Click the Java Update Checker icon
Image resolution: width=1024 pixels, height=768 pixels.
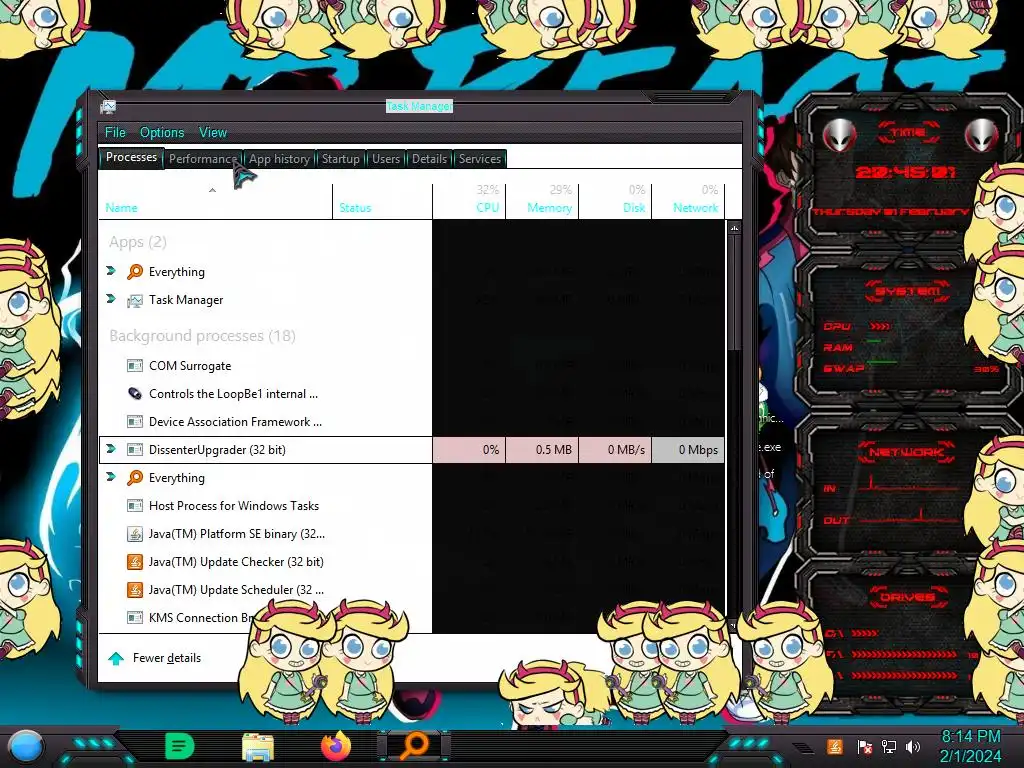[135, 562]
